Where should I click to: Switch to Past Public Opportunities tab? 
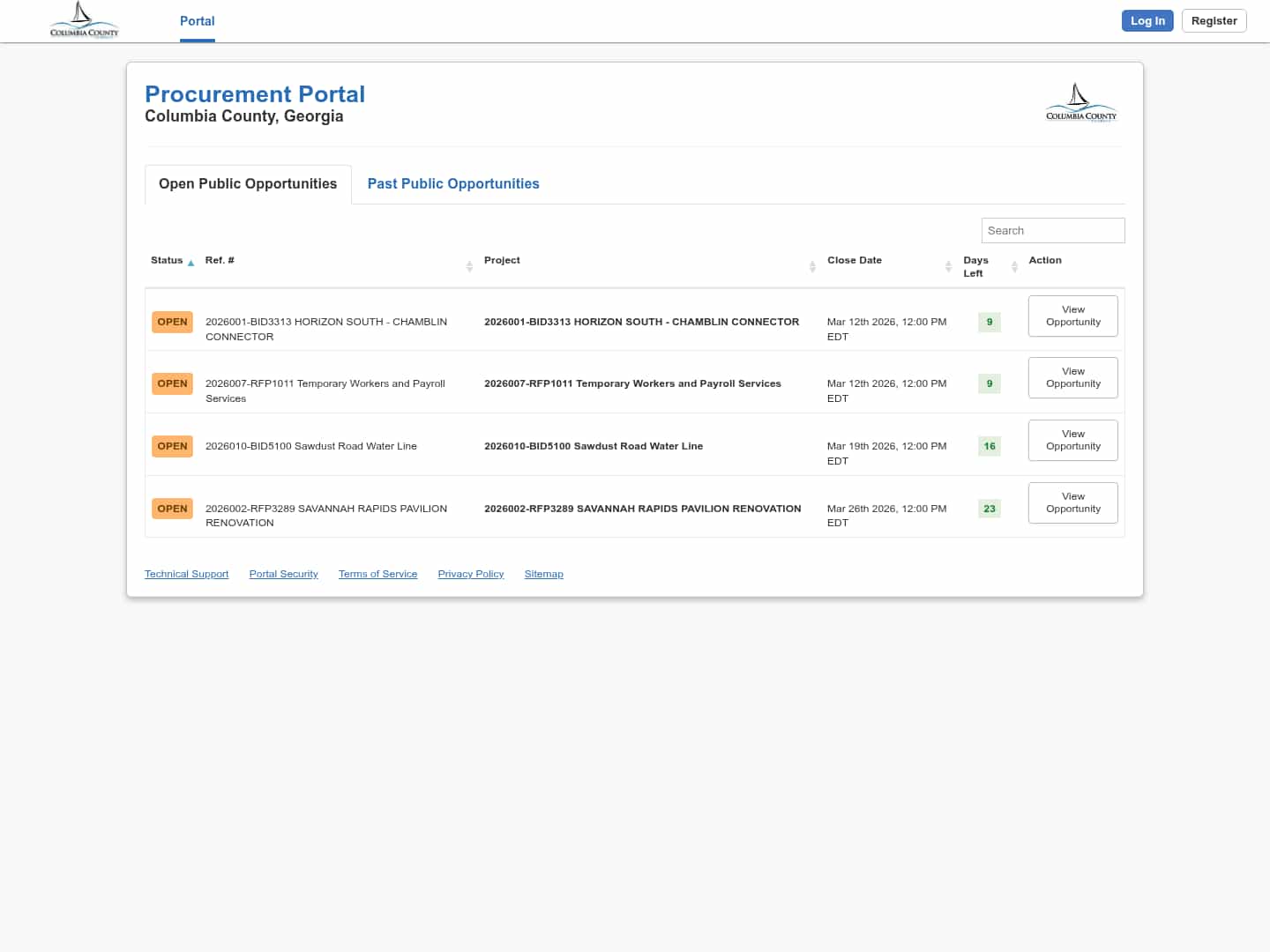[x=452, y=183]
